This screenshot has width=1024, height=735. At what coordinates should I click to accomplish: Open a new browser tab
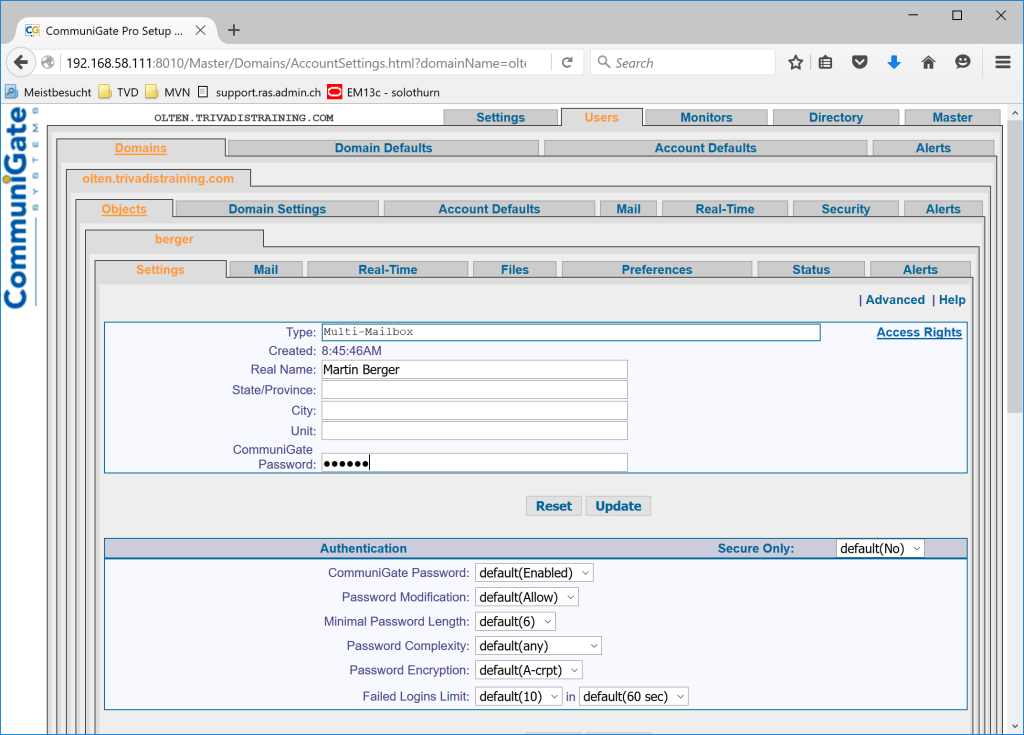(234, 30)
